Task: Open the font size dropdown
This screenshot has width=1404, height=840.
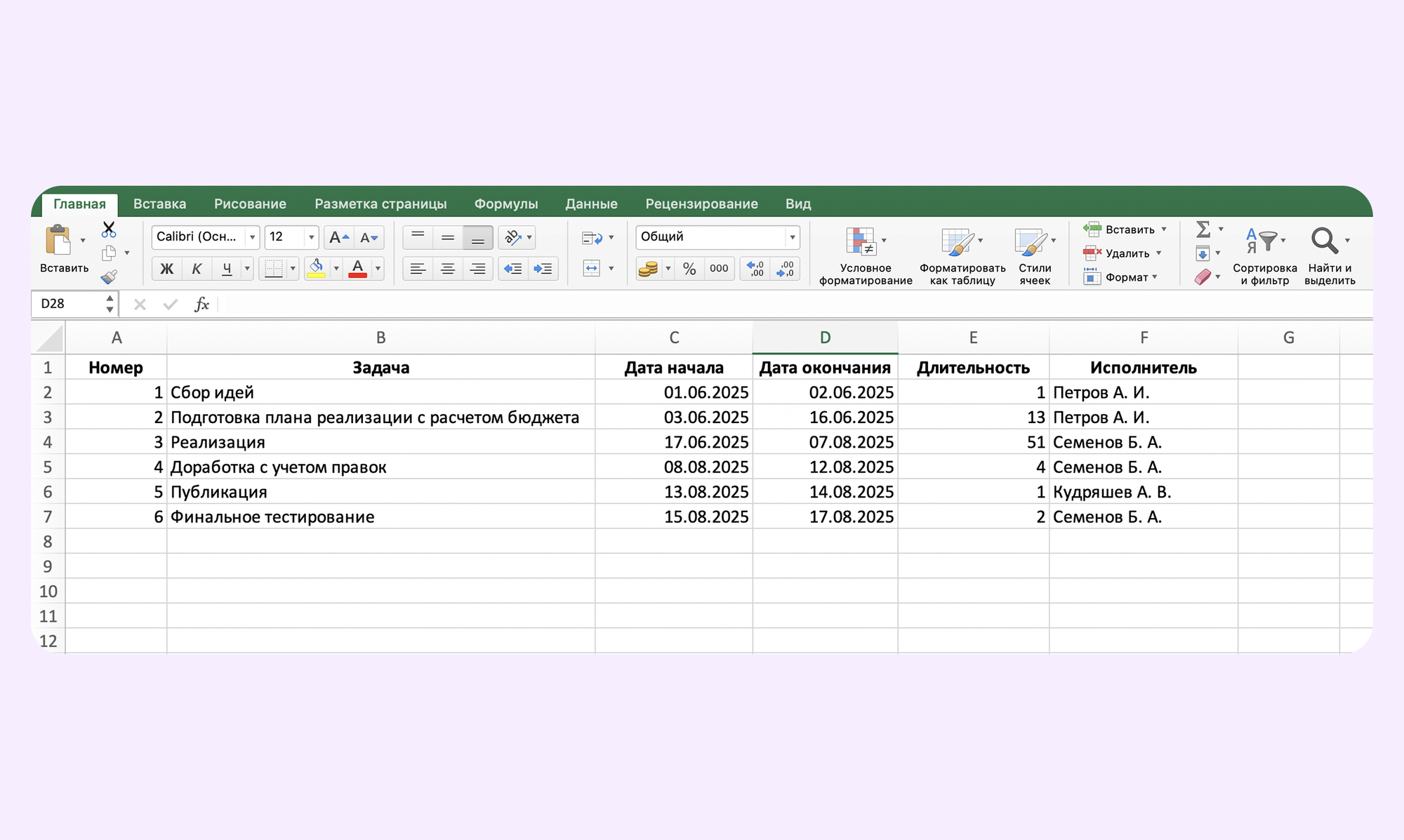Action: point(312,237)
